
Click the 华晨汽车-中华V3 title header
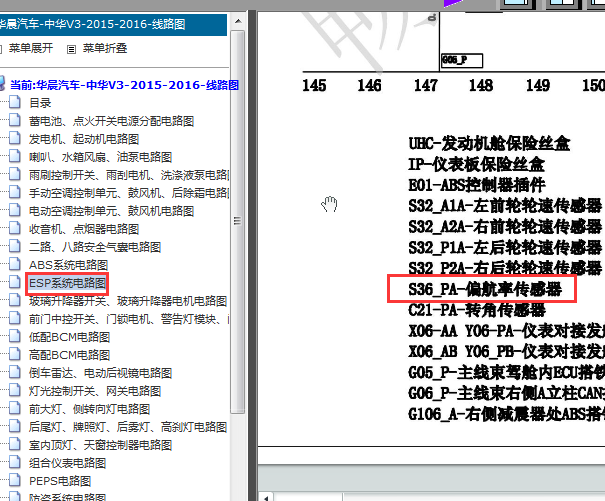(112, 24)
